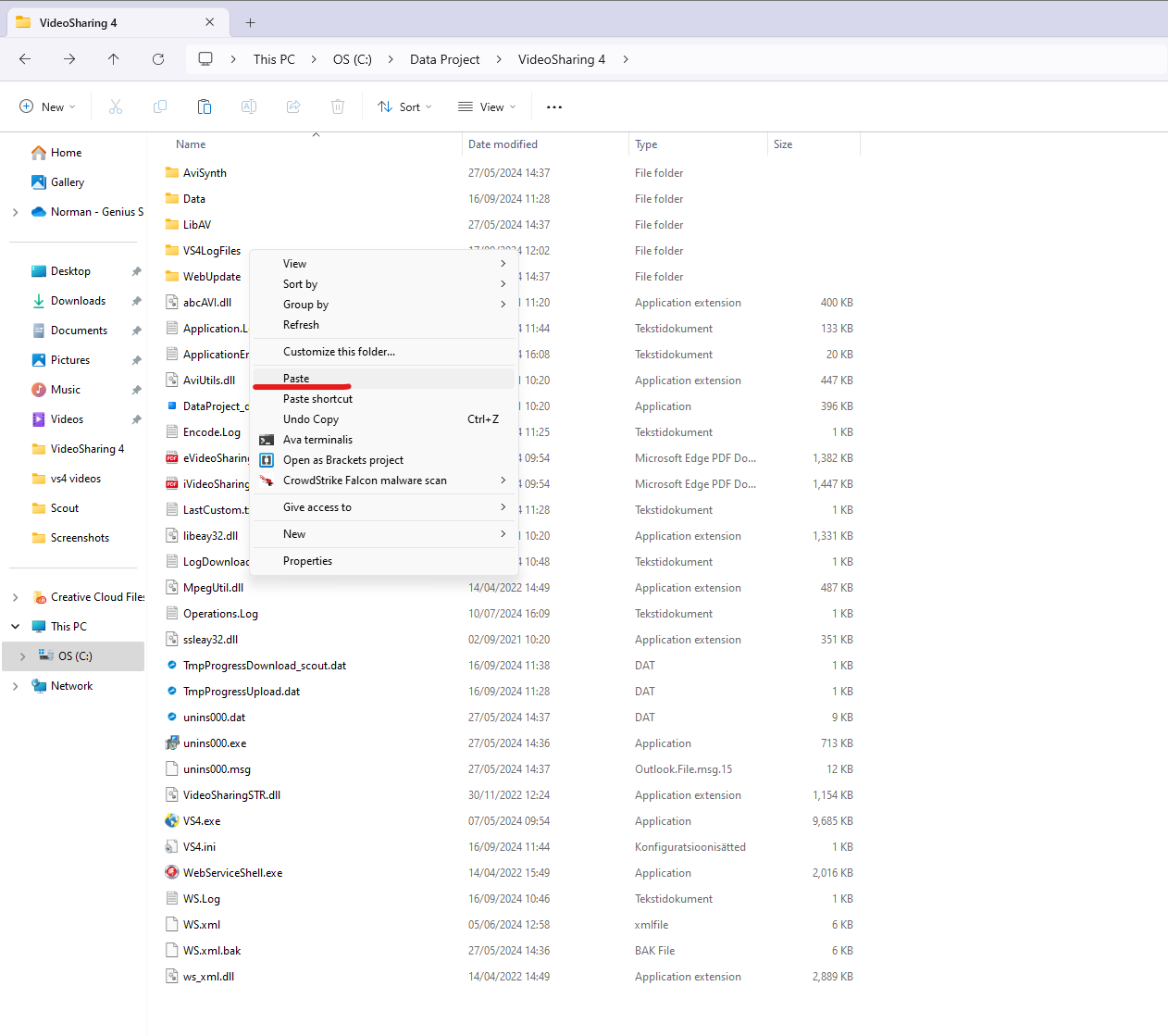Choose Ava terminalis in the context menu
This screenshot has width=1168, height=1036.
coord(383,440)
